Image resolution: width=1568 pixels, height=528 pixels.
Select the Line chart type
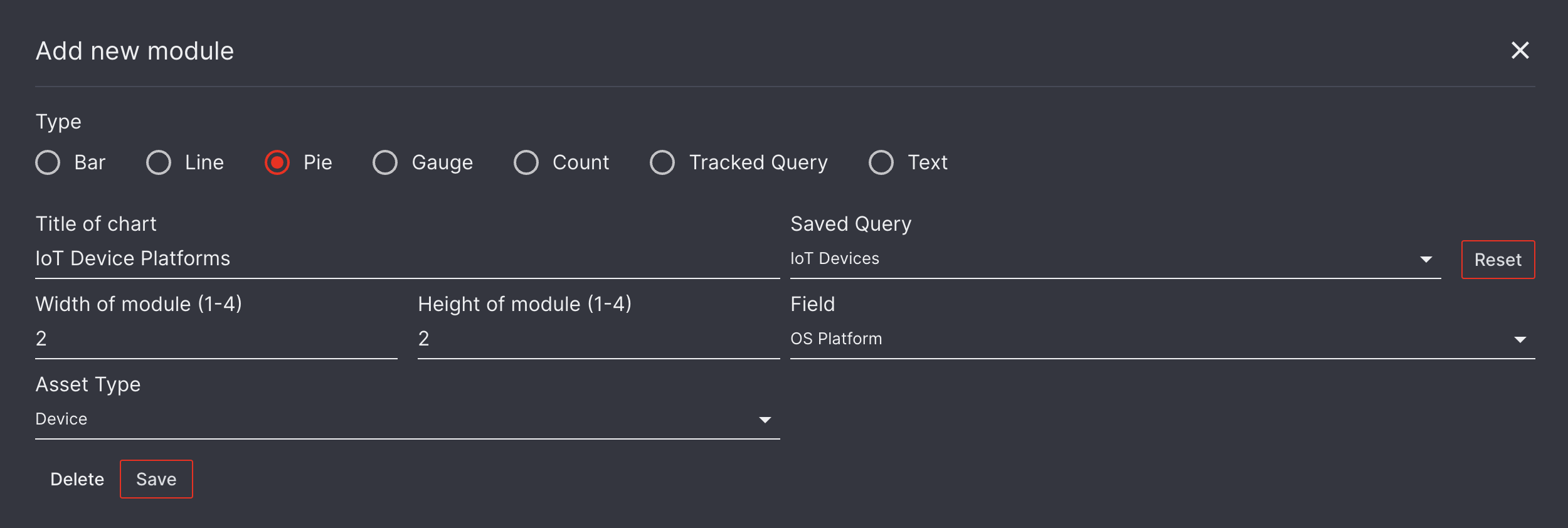pos(159,162)
